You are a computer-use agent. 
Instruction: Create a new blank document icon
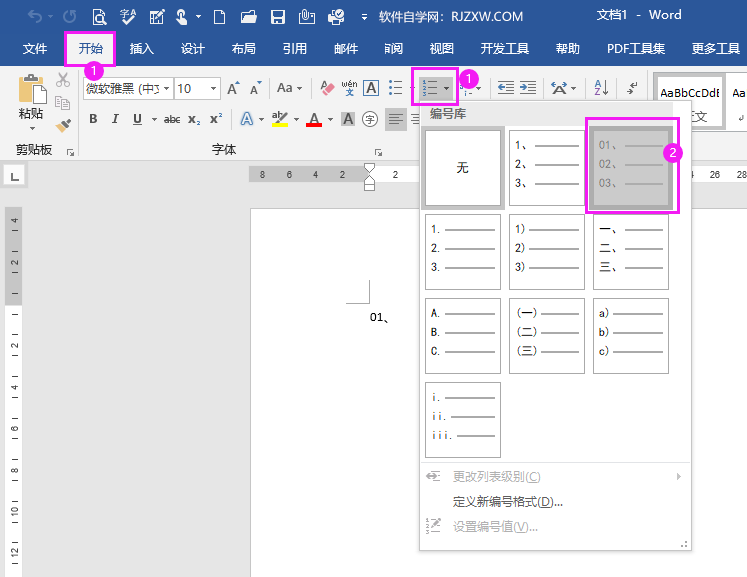tap(219, 17)
